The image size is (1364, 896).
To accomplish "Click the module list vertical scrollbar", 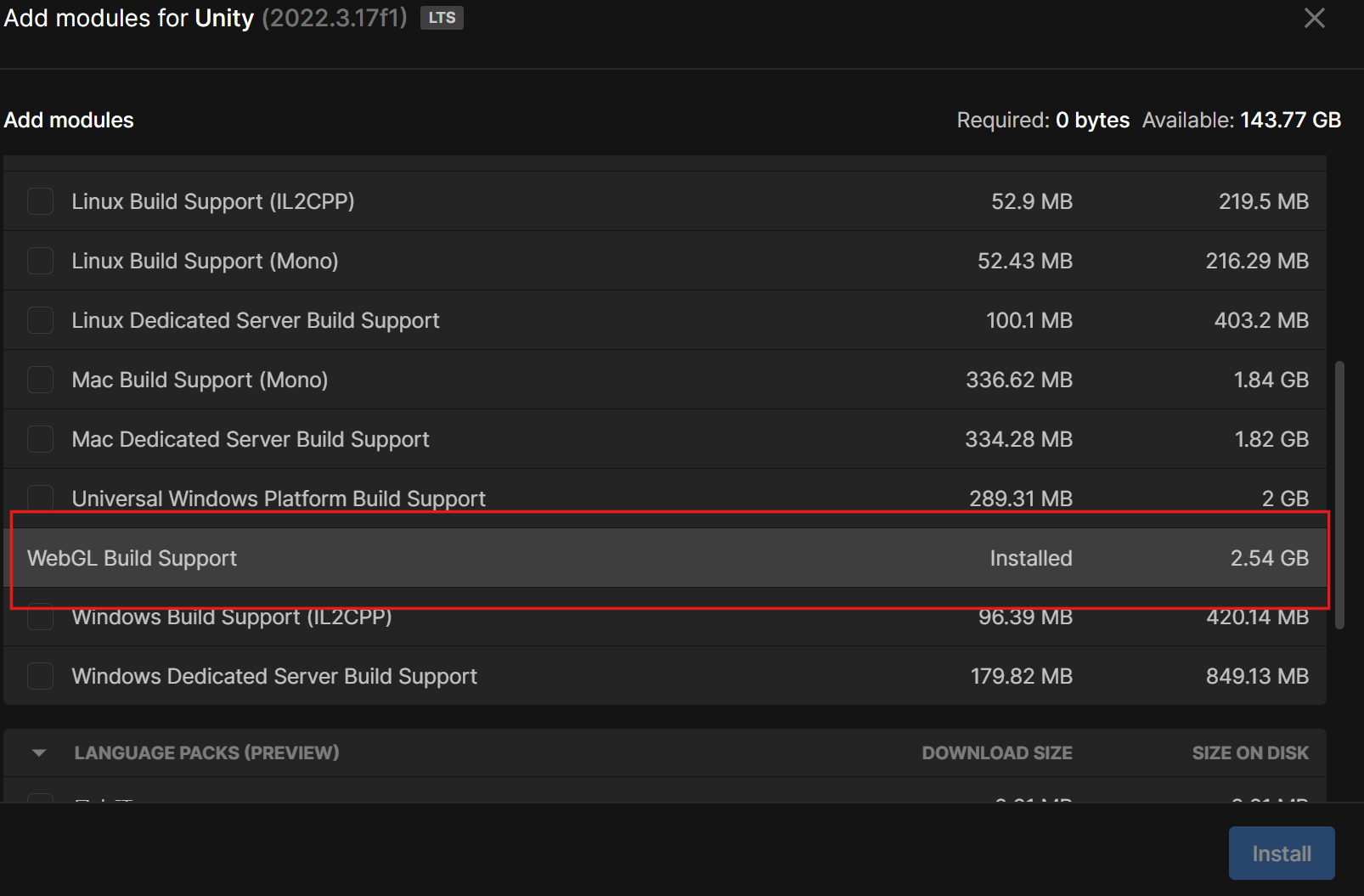I will click(1340, 495).
